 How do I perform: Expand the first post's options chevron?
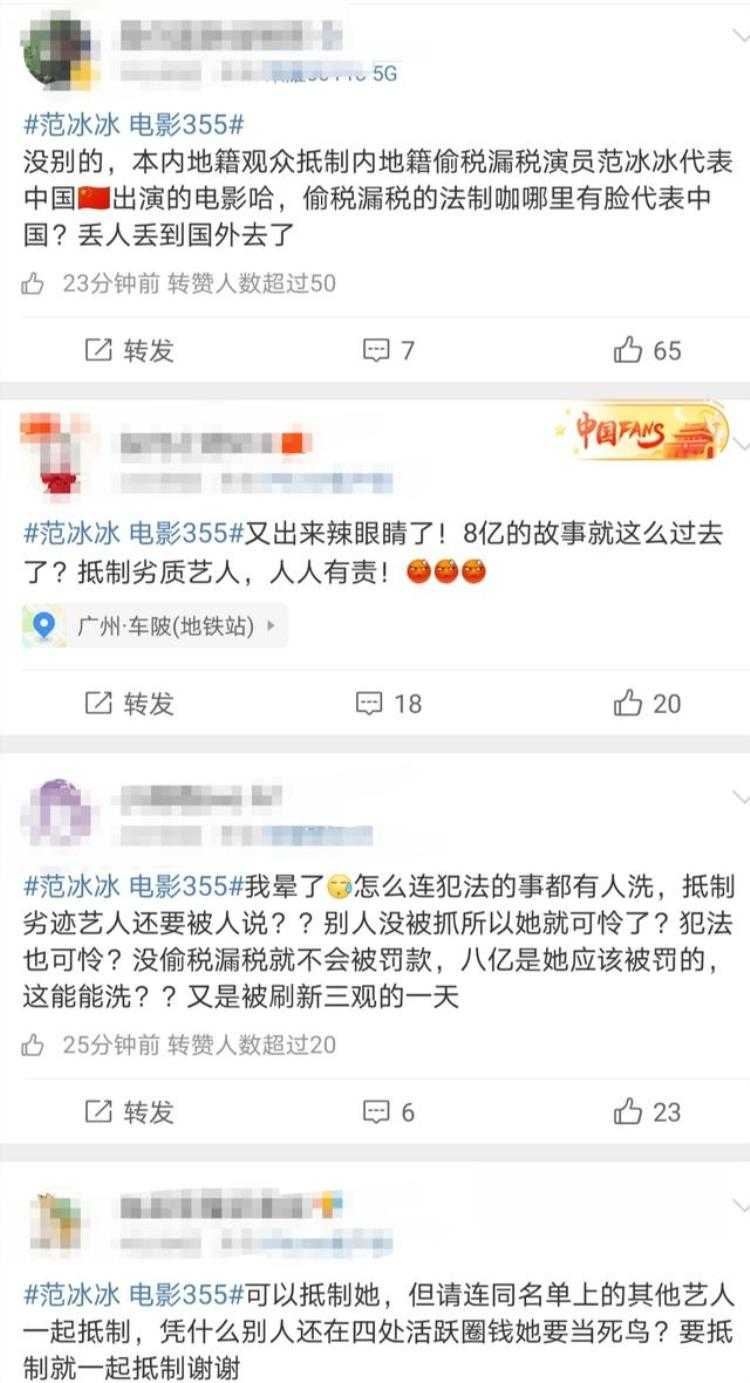click(x=741, y=37)
